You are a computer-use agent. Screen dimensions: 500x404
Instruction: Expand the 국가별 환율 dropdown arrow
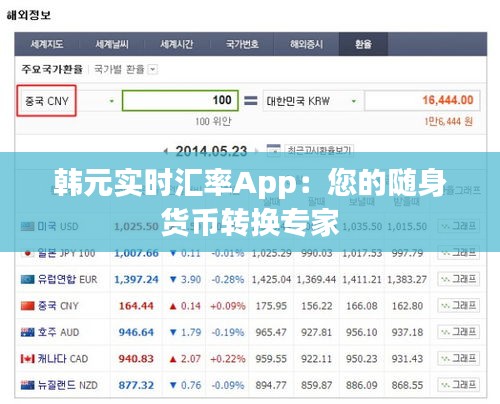[153, 69]
